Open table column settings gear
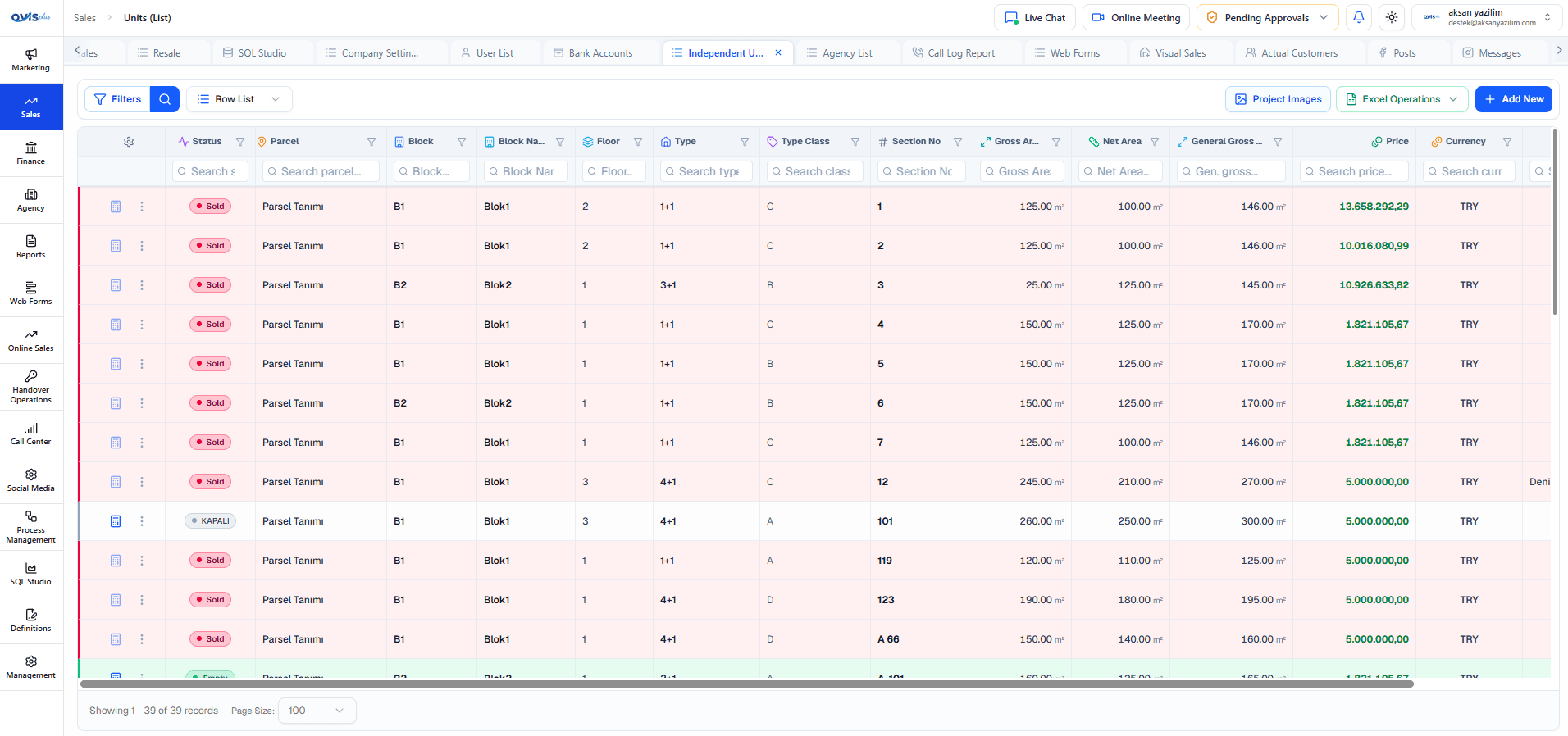Viewport: 1568px width, 736px height. tap(129, 142)
